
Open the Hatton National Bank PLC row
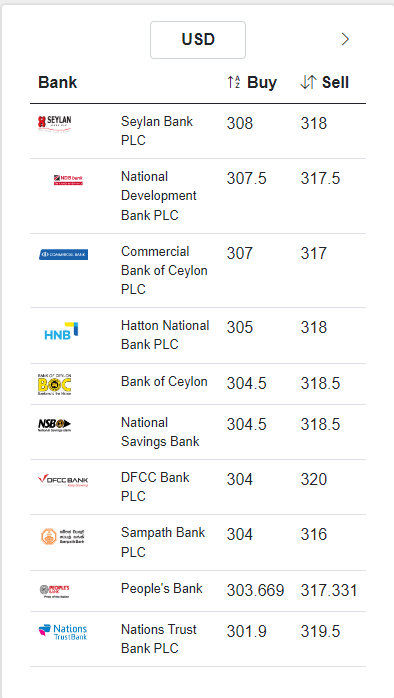pos(198,335)
